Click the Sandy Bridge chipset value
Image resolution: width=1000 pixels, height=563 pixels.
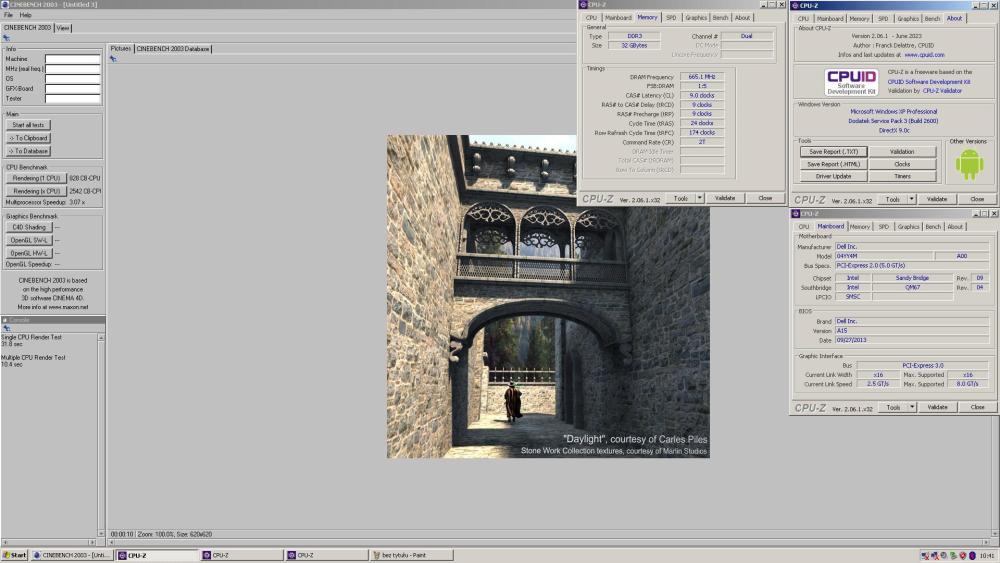point(912,278)
